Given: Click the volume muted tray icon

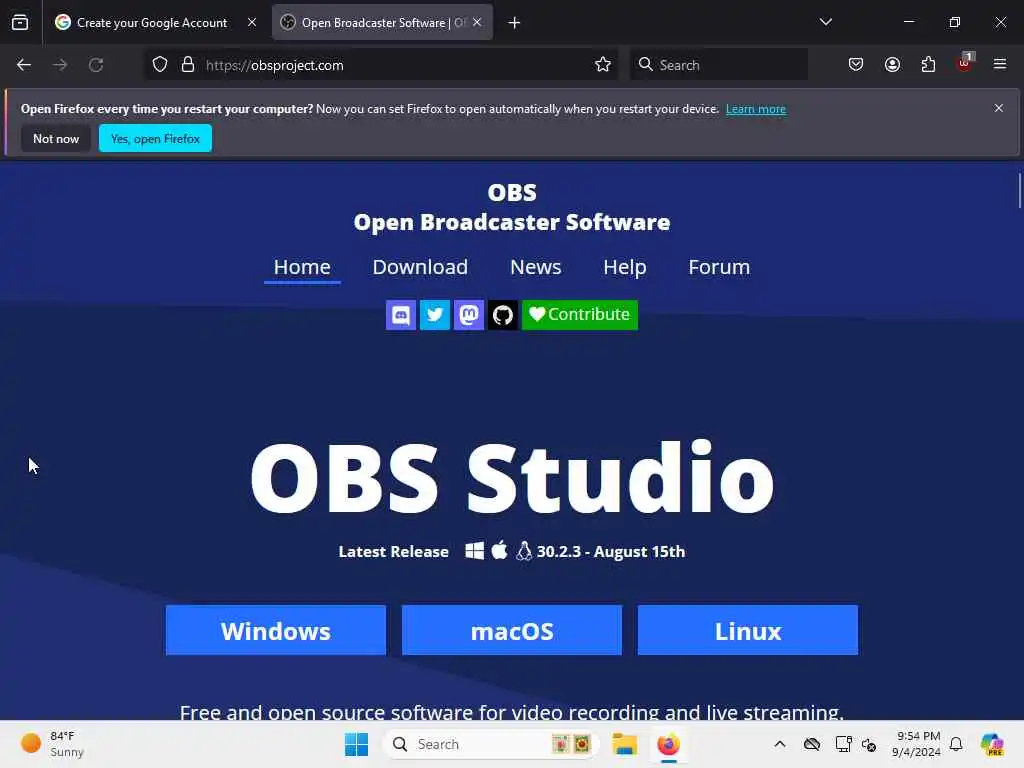Looking at the screenshot, I should 869,744.
